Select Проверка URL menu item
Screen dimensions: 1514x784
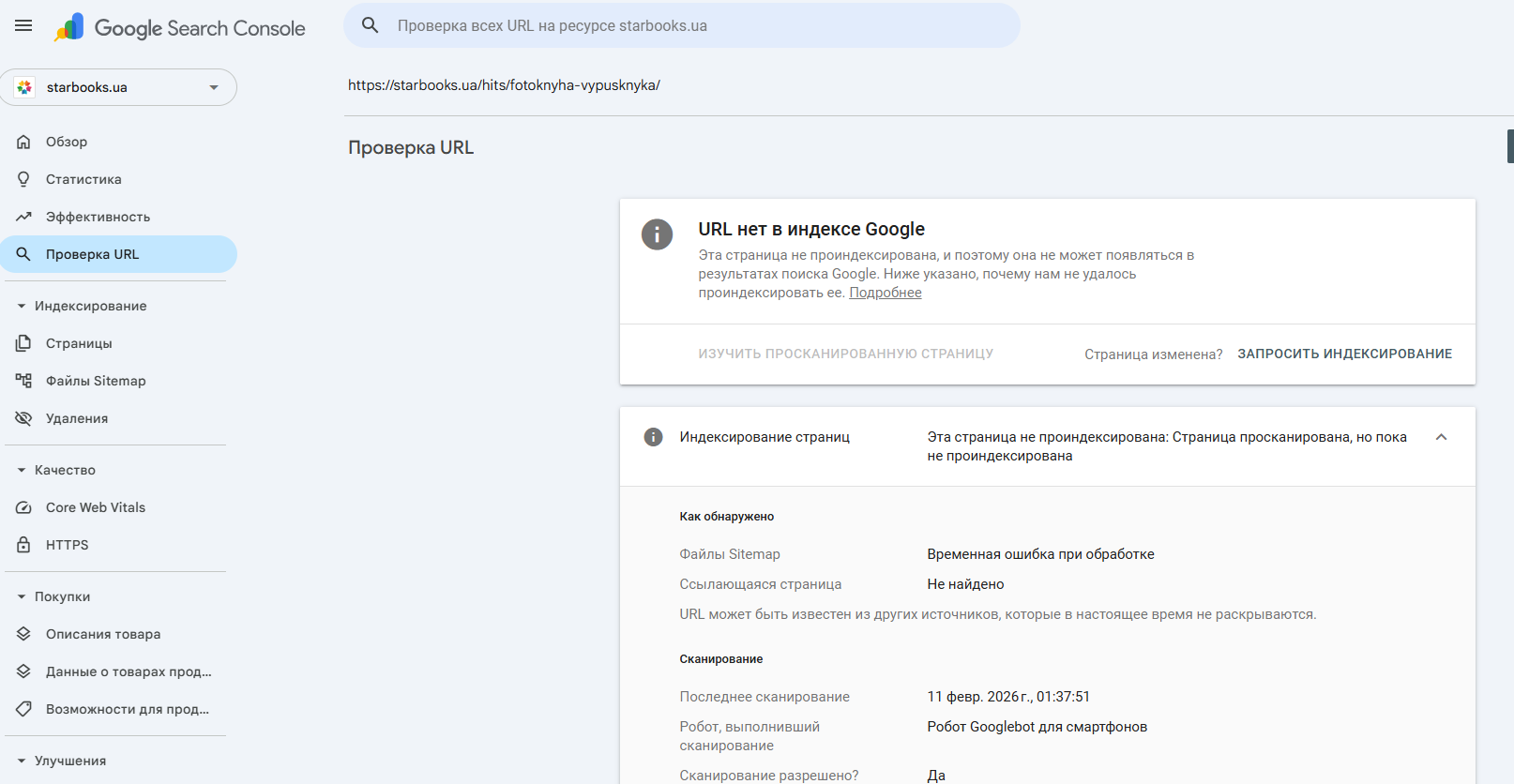(118, 254)
